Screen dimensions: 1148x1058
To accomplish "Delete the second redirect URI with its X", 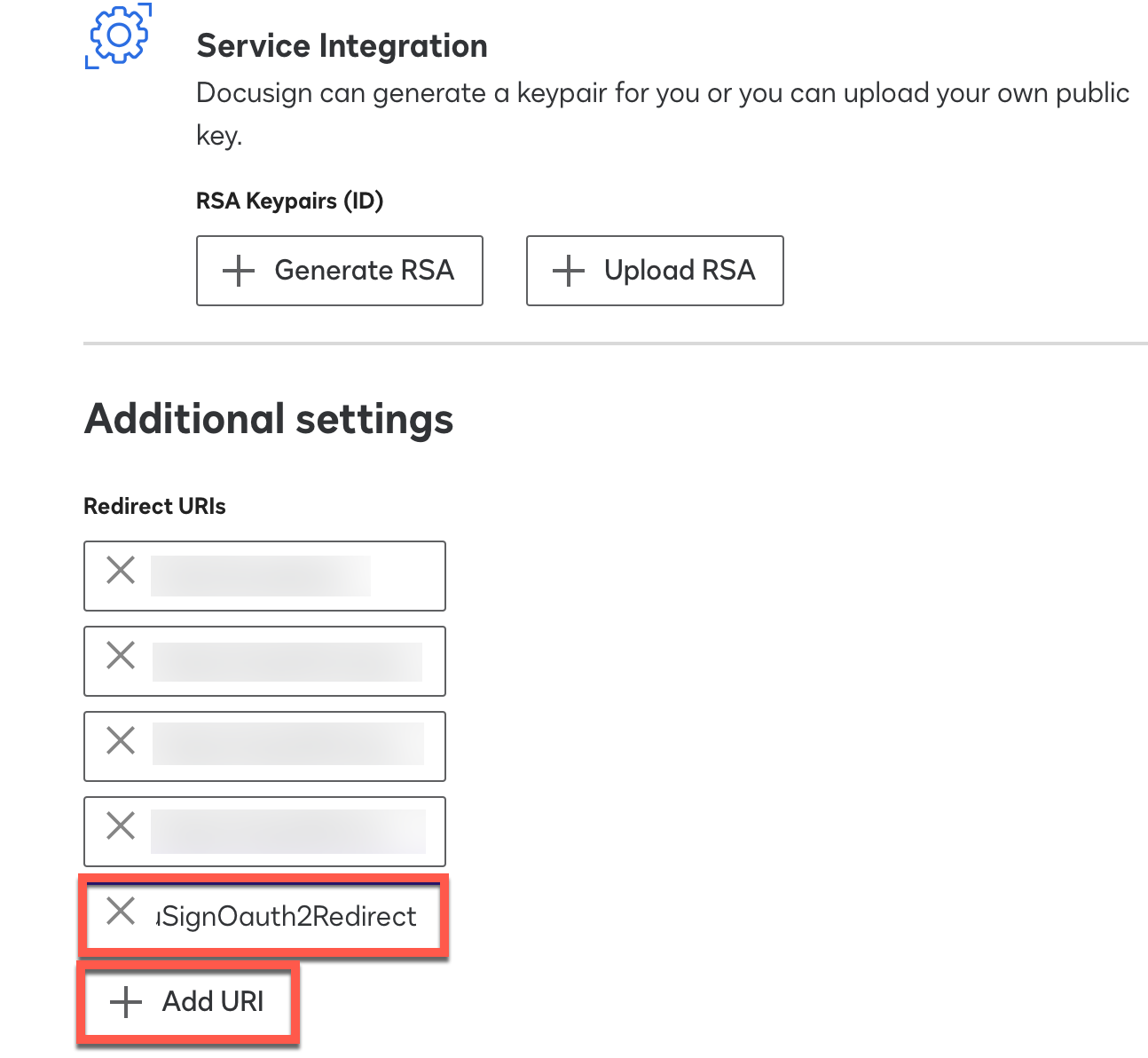I will pyautogui.click(x=121, y=656).
